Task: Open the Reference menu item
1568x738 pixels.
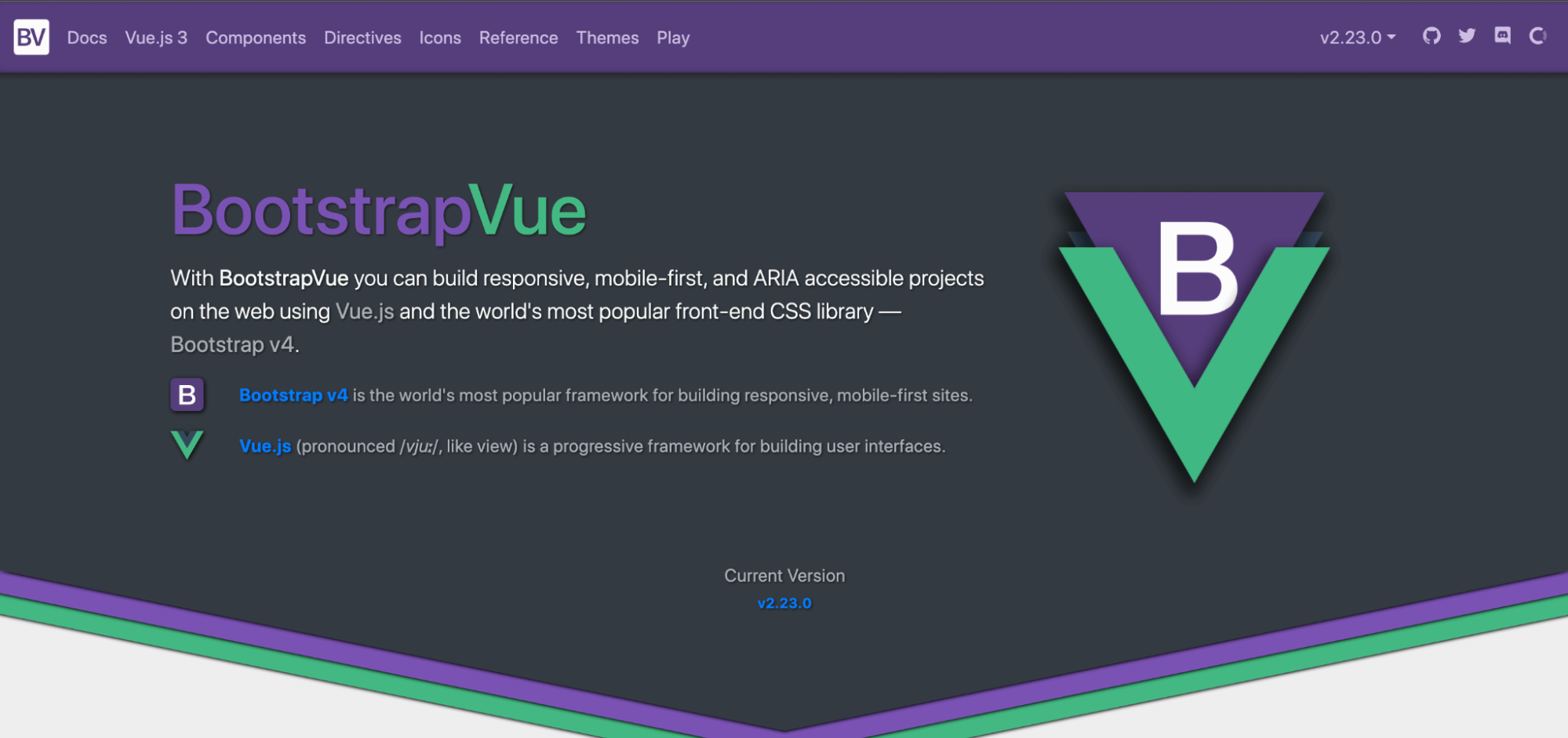Action: click(518, 38)
